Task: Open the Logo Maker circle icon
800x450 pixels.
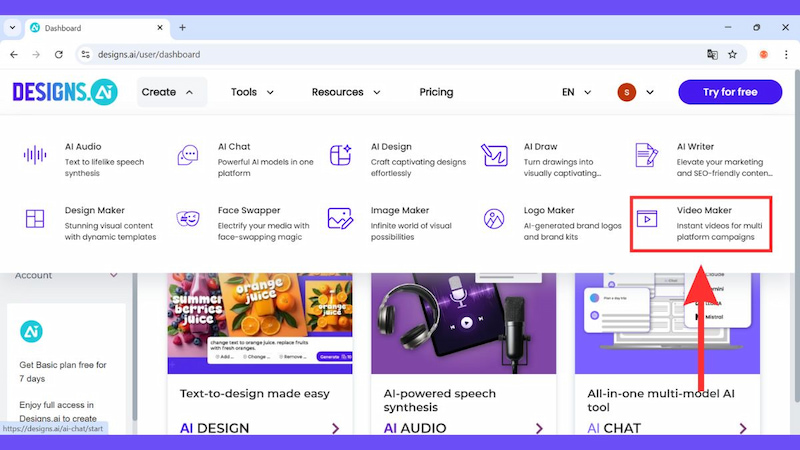Action: pyautogui.click(x=494, y=218)
